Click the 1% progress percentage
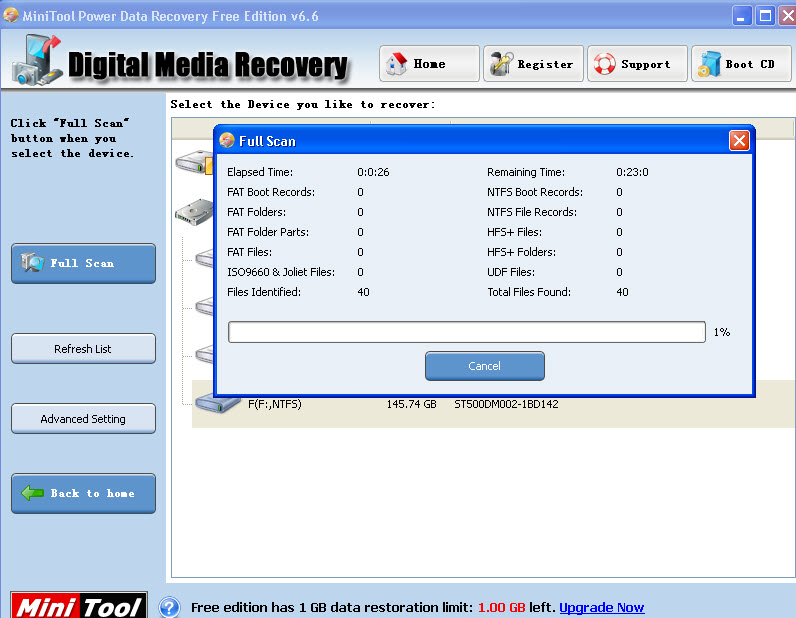Viewport: 796px width, 618px height. (x=722, y=332)
